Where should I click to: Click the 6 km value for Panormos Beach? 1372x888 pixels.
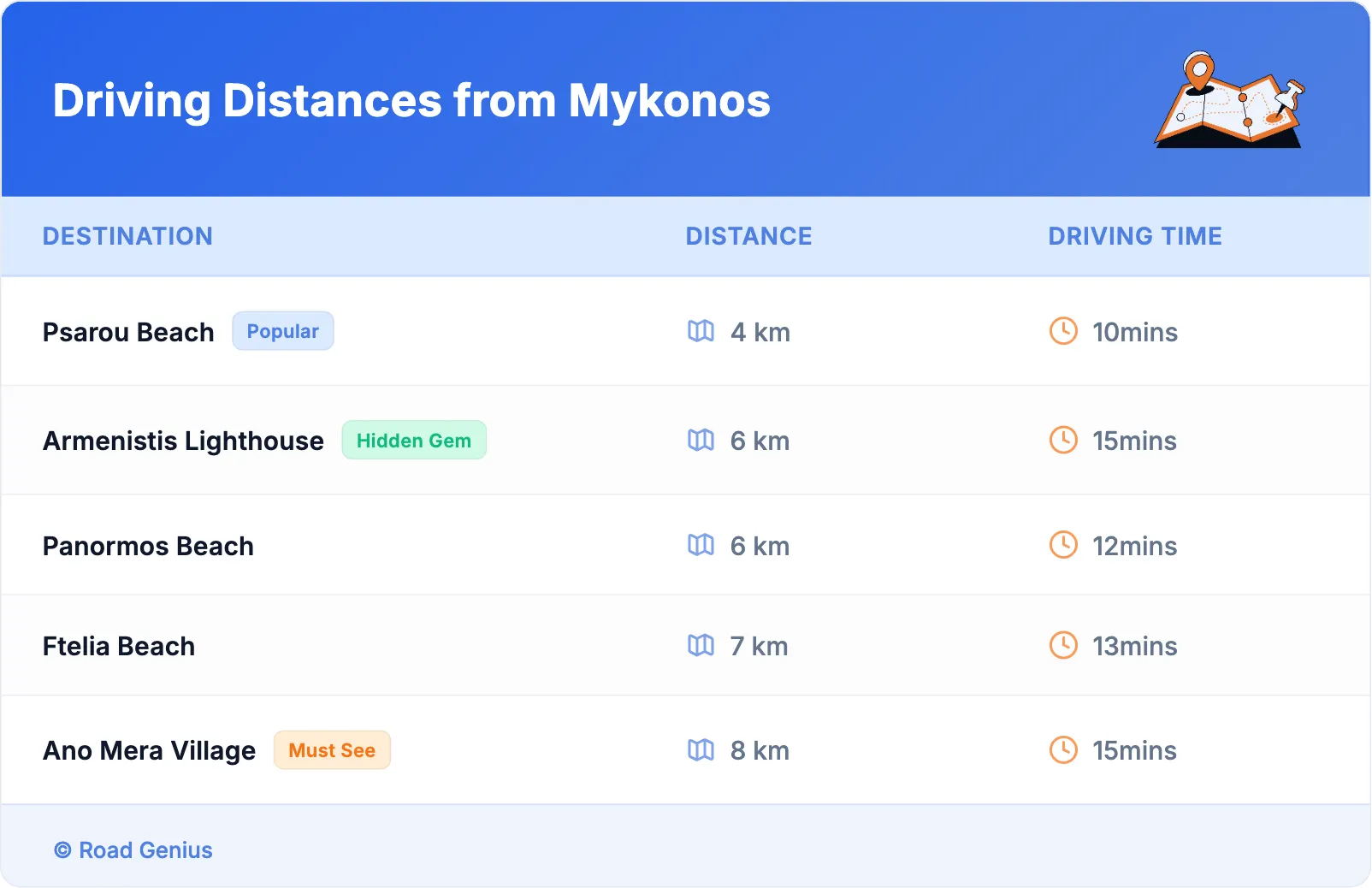coord(760,546)
